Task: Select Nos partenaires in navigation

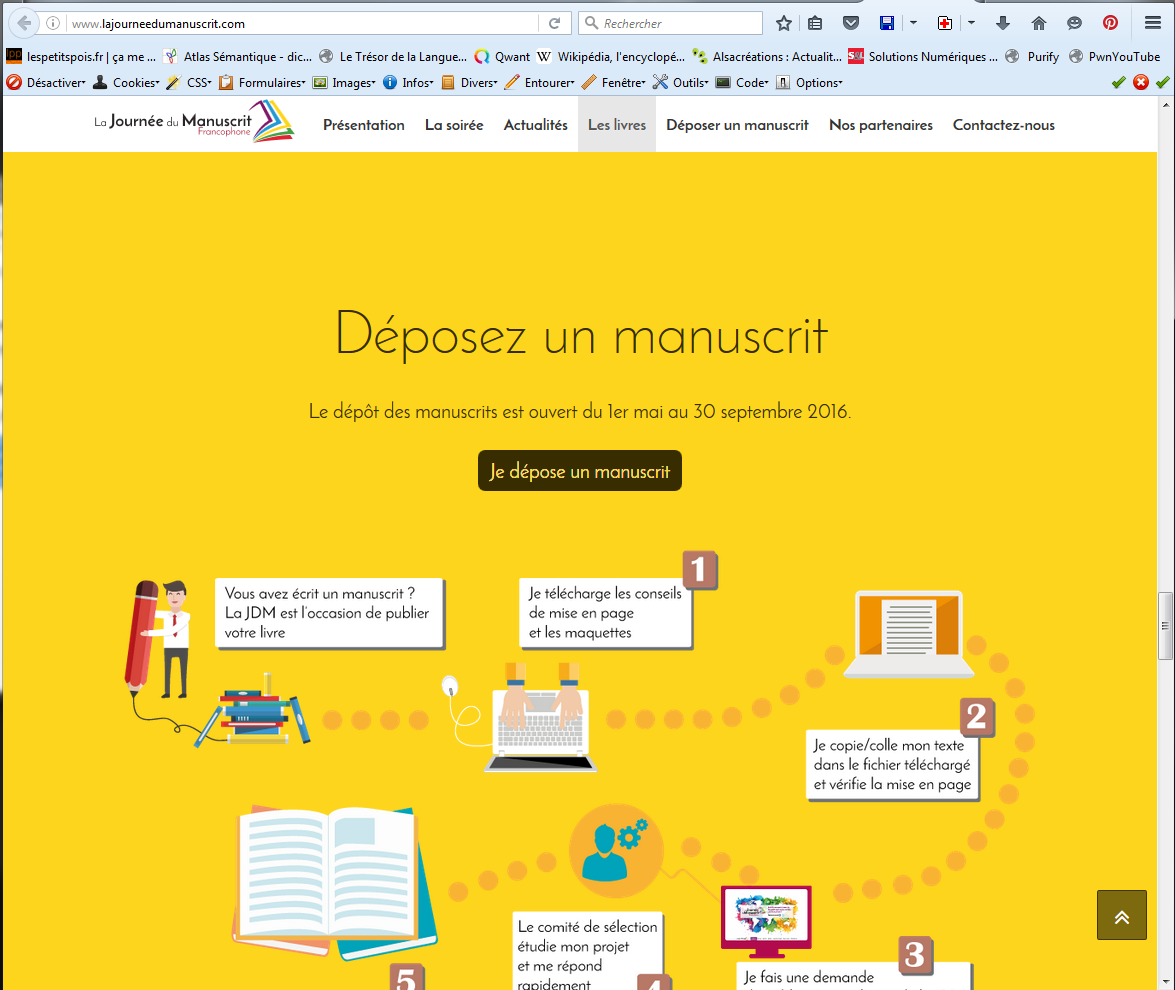Action: click(x=880, y=125)
